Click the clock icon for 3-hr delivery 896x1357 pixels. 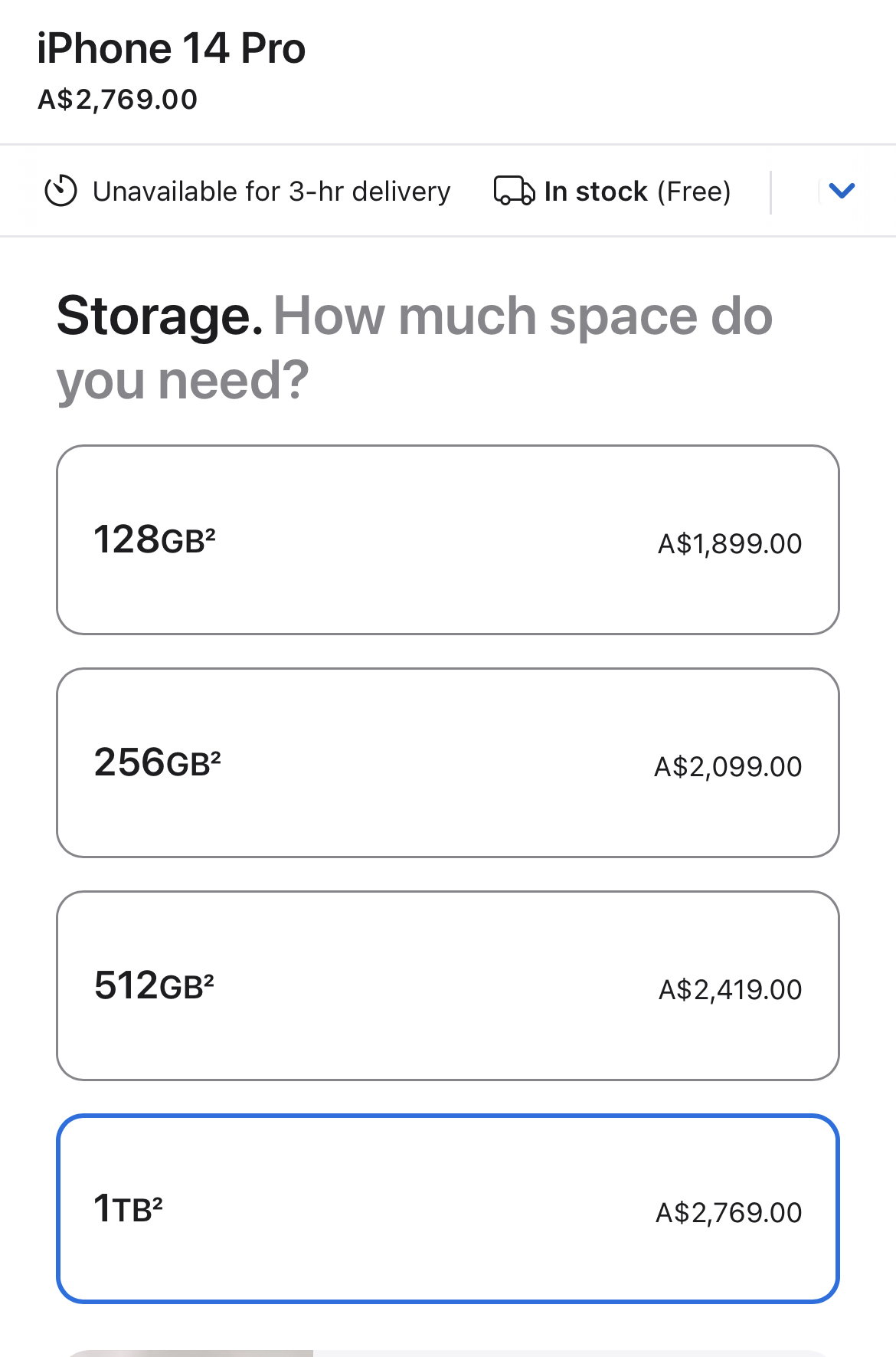[60, 191]
